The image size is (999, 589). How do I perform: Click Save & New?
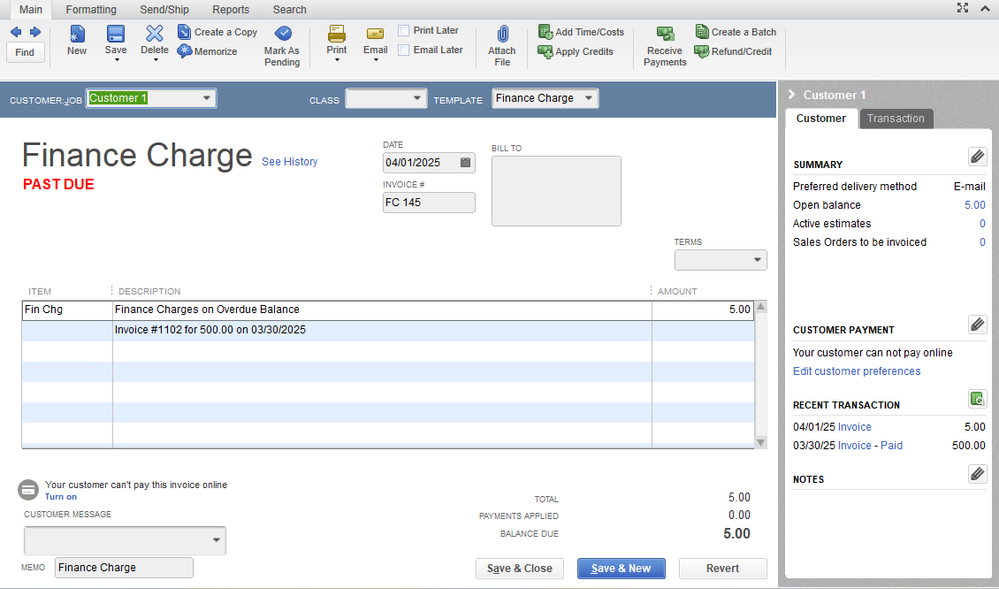pyautogui.click(x=621, y=569)
